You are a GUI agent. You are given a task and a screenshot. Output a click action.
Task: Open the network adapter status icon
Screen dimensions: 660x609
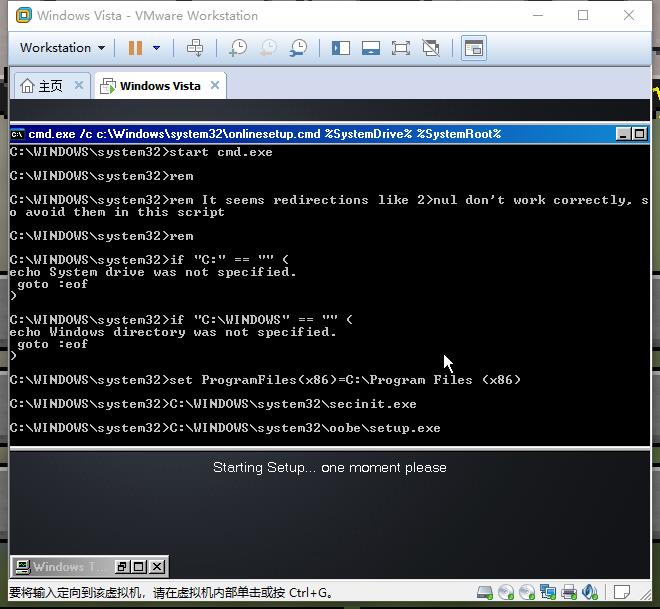click(x=548, y=593)
